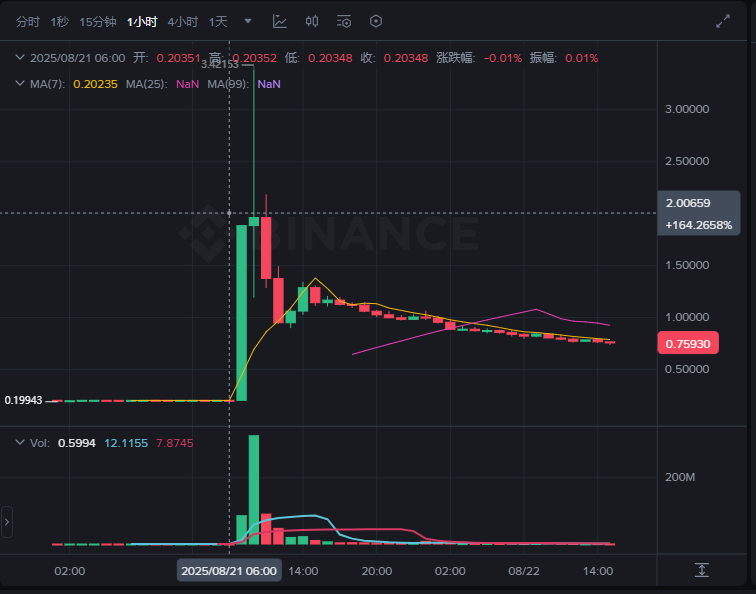Screen dimensions: 756x594
Task: Click the crosshair time label 2025/08/21 06:00
Action: click(229, 571)
